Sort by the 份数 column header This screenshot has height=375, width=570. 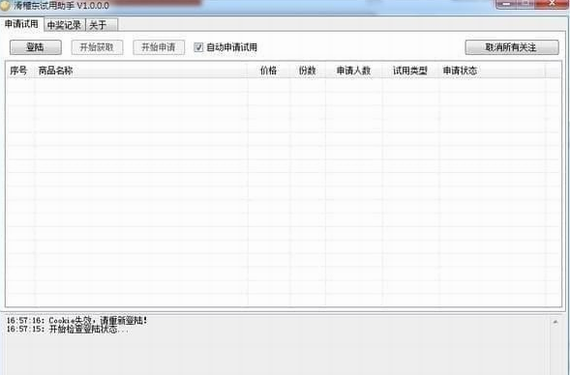pyautogui.click(x=308, y=70)
